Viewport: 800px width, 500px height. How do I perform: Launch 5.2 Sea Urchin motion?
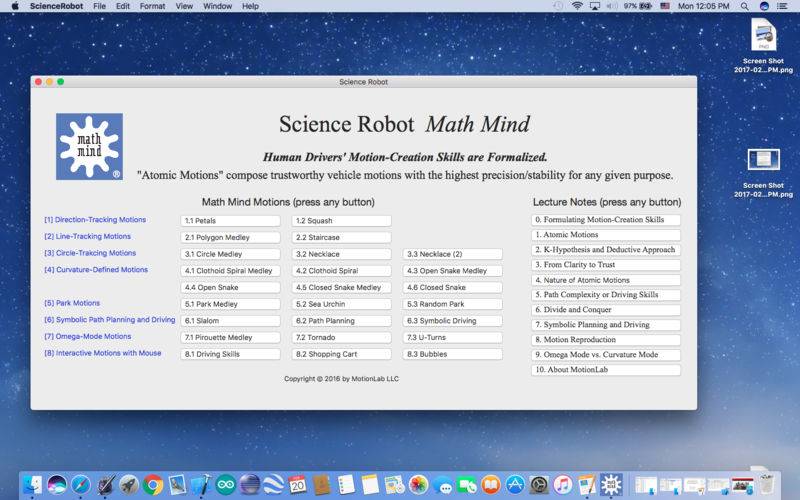[x=341, y=304]
